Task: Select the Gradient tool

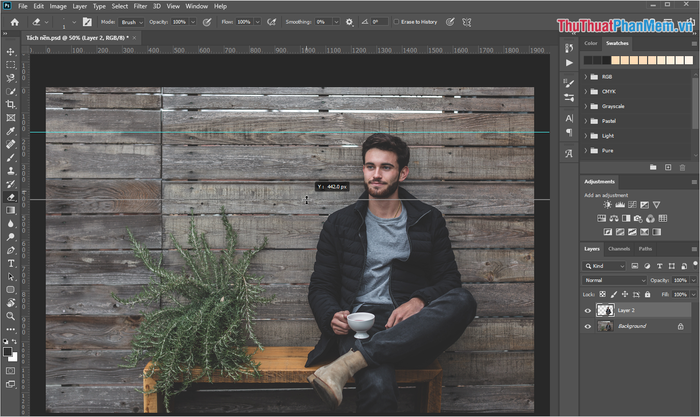Action: 11,210
